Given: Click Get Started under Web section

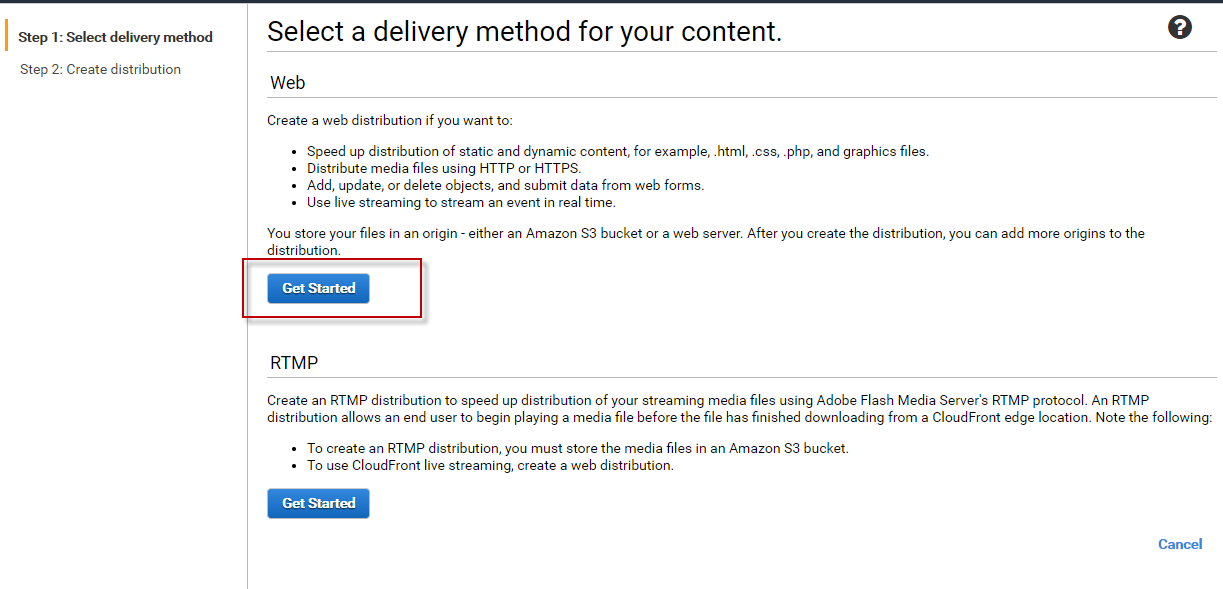Looking at the screenshot, I should (x=318, y=288).
